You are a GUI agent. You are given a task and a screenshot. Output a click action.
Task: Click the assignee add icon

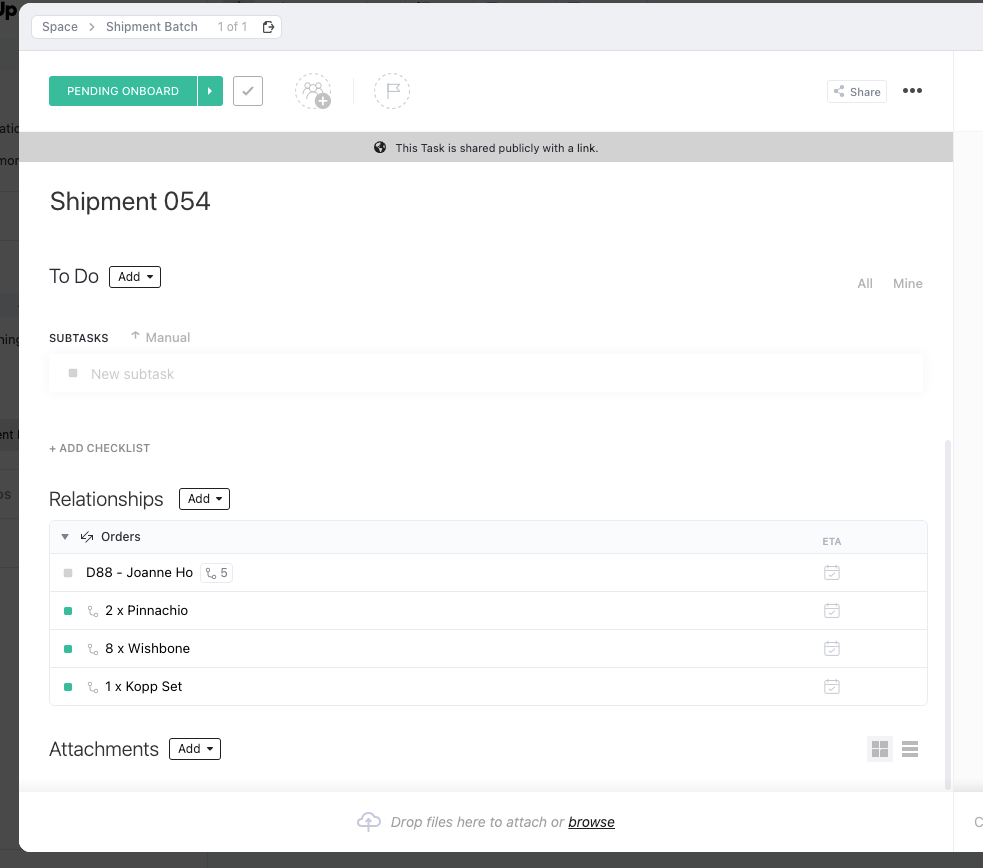(x=313, y=91)
